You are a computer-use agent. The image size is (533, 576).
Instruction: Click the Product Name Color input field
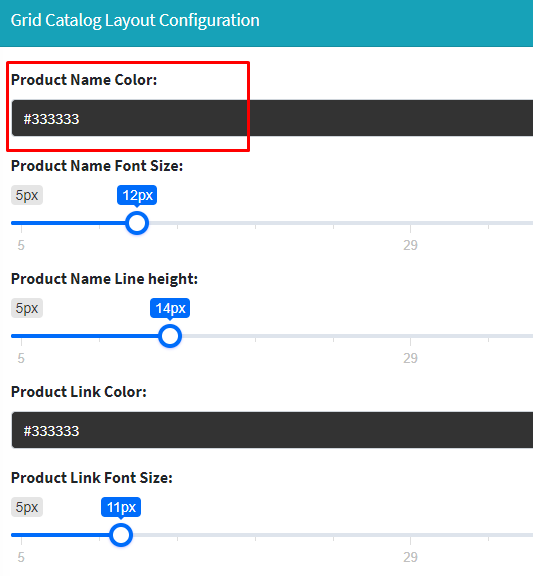point(272,118)
